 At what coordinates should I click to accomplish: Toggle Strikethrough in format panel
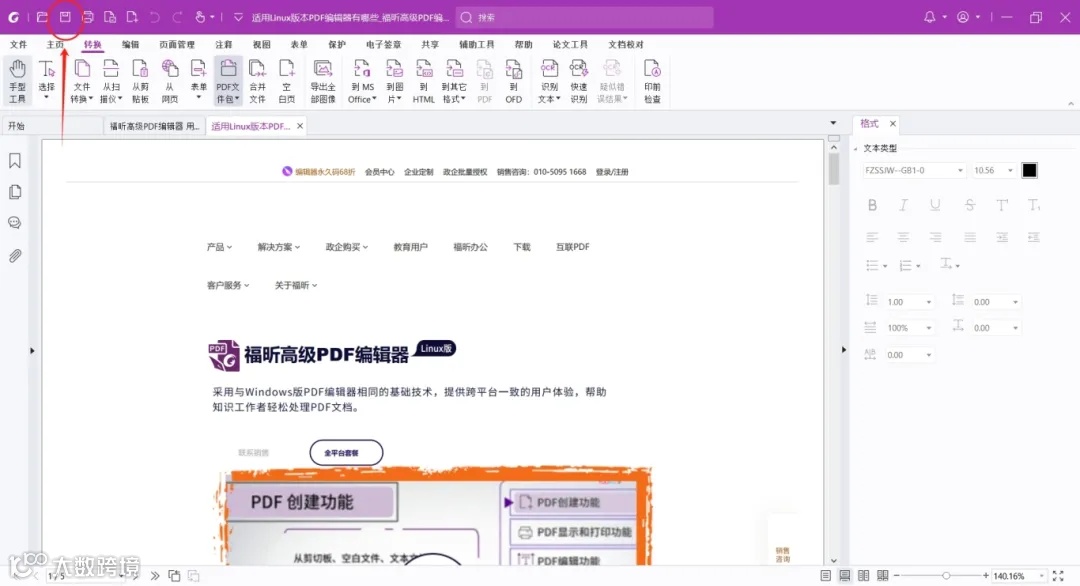point(970,205)
